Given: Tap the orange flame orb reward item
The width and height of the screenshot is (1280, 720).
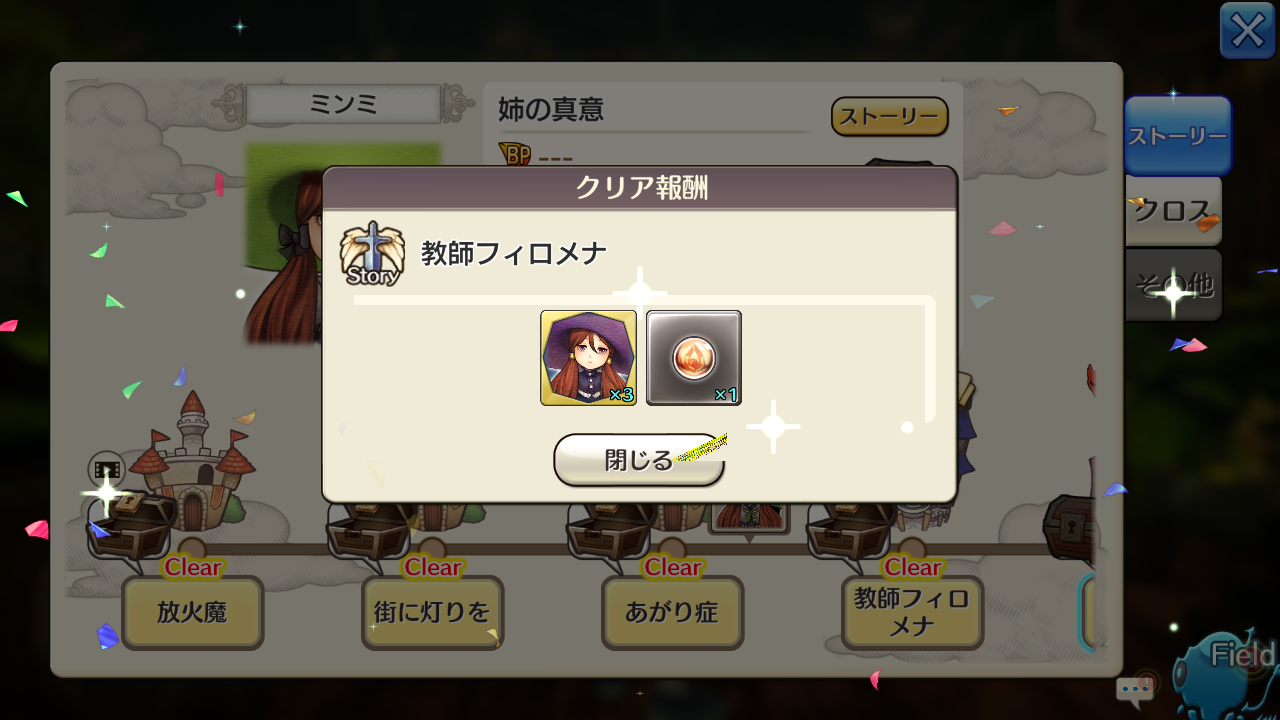Looking at the screenshot, I should 694,358.
